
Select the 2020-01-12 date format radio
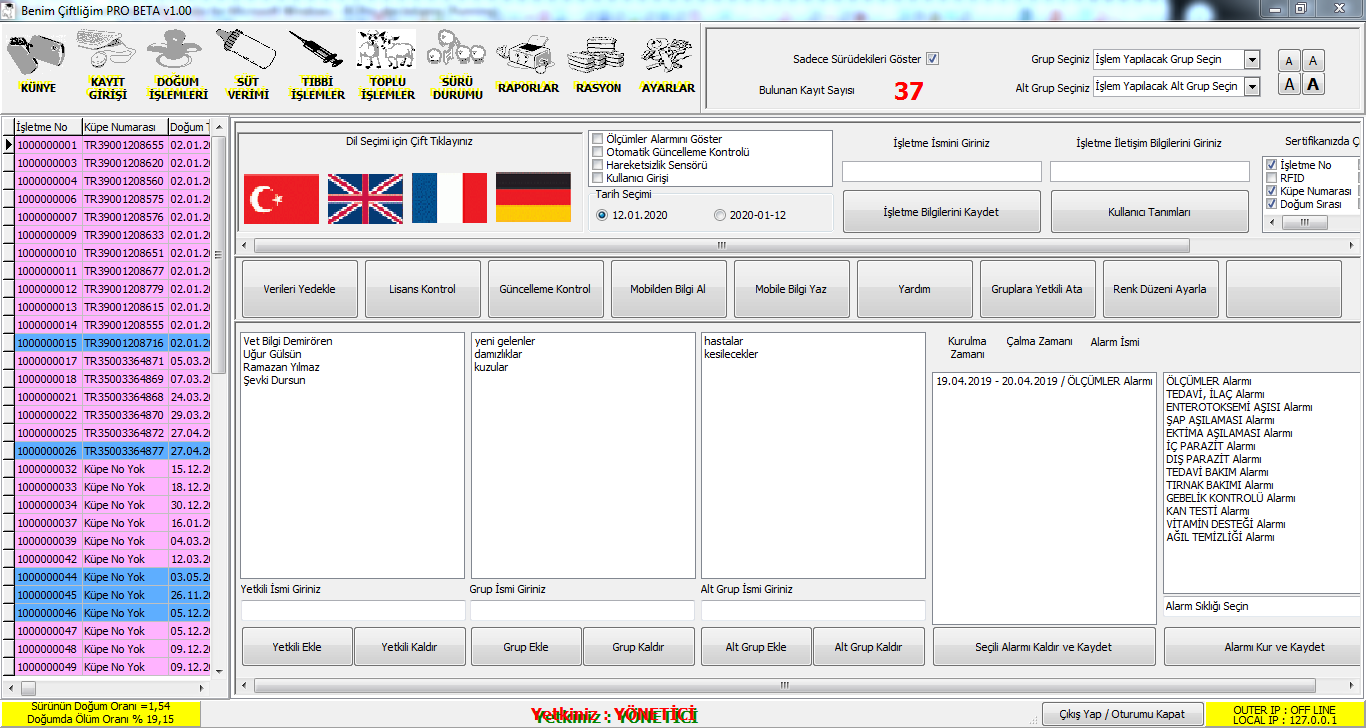pos(720,215)
